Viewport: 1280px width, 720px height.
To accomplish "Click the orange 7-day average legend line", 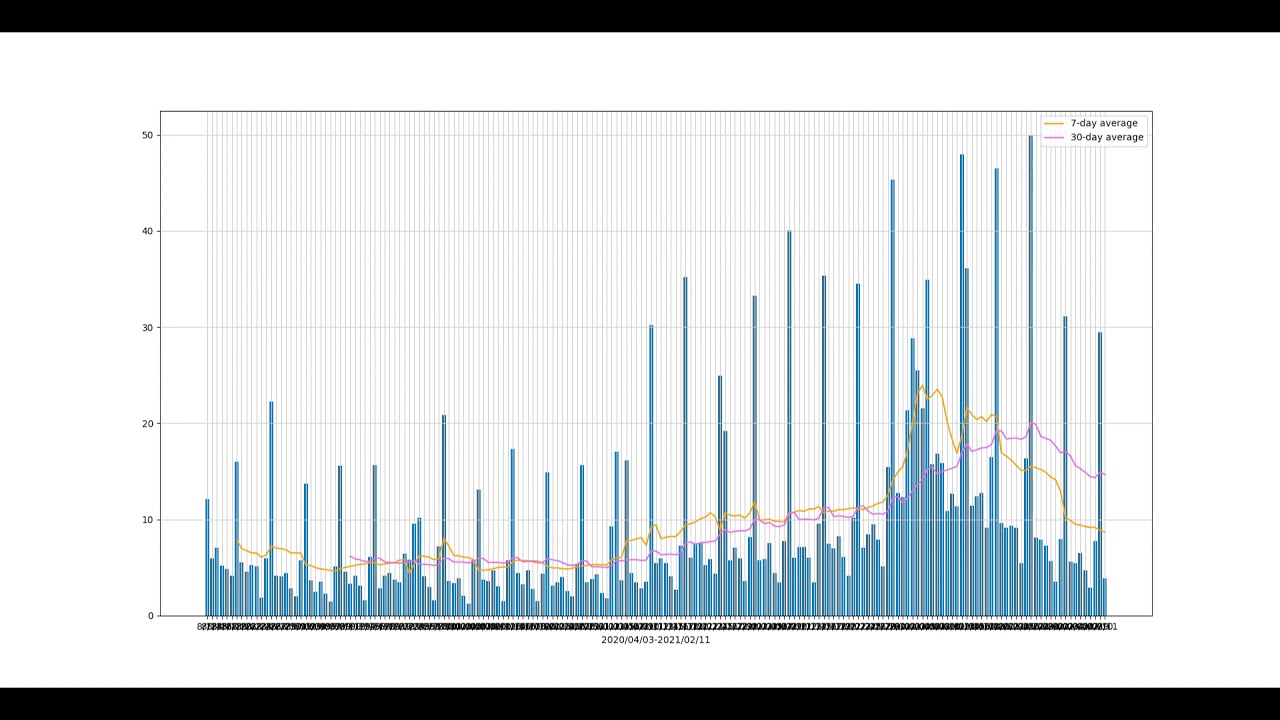I will (1055, 123).
